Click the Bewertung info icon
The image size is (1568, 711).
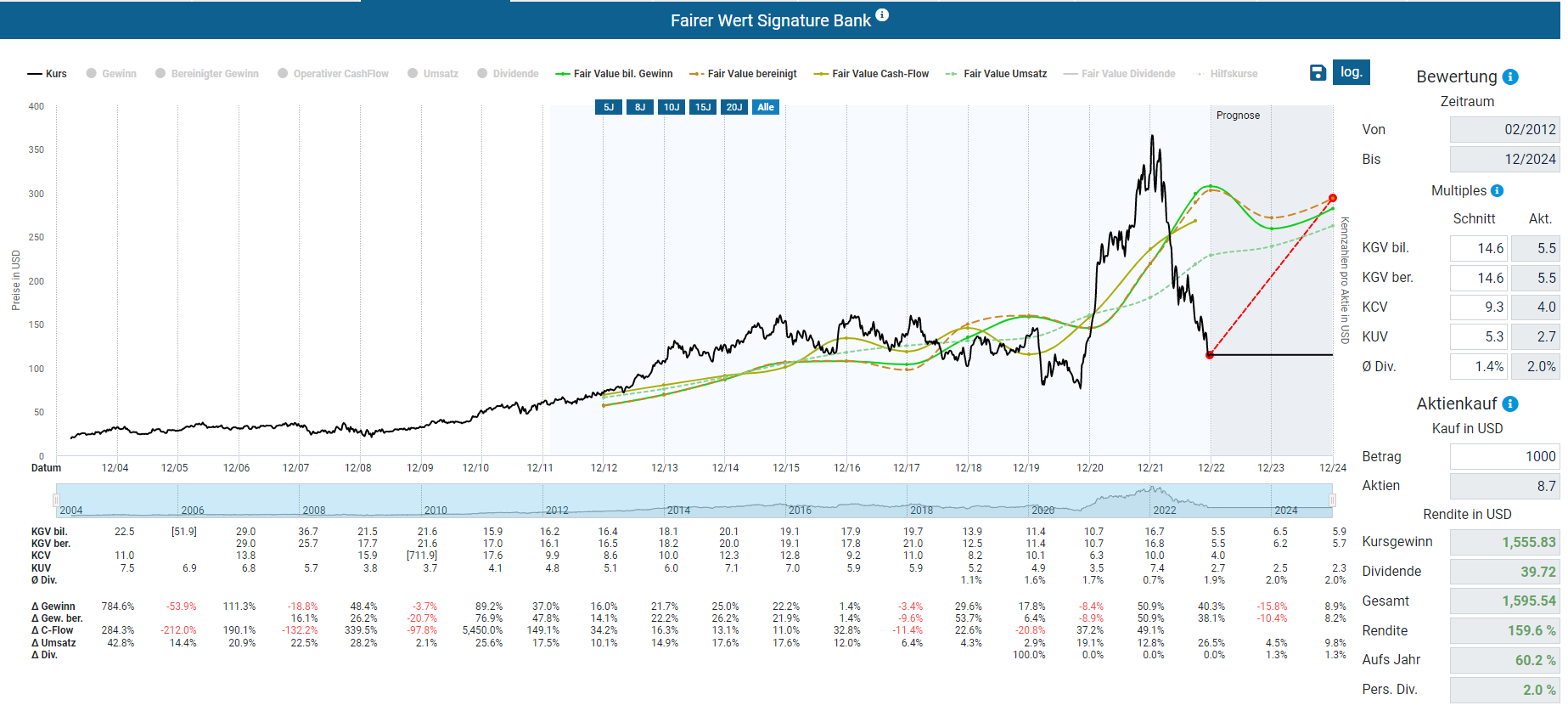1510,77
